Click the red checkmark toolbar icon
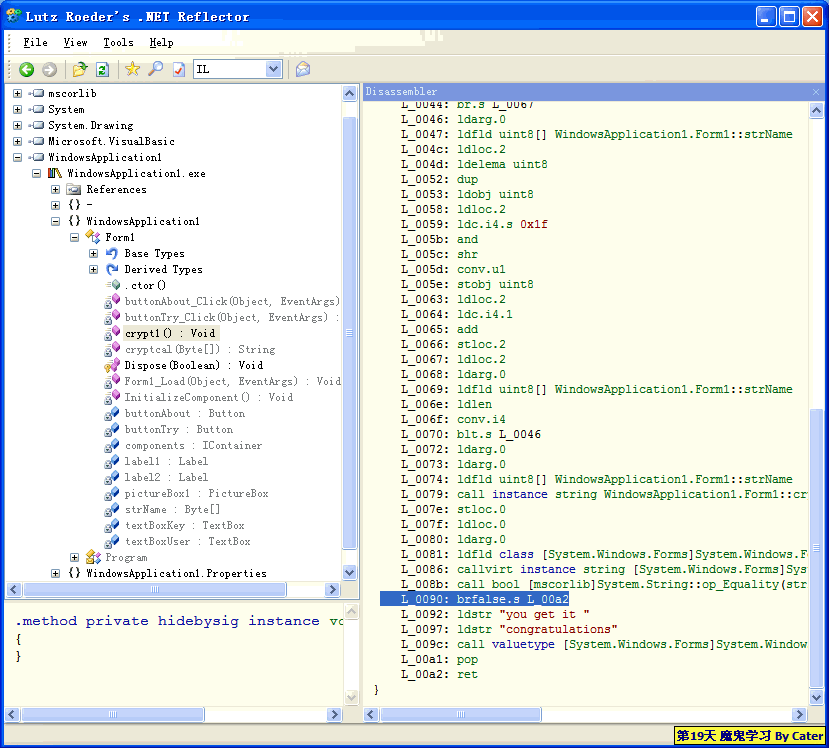This screenshot has height=748, width=829. tap(179, 69)
